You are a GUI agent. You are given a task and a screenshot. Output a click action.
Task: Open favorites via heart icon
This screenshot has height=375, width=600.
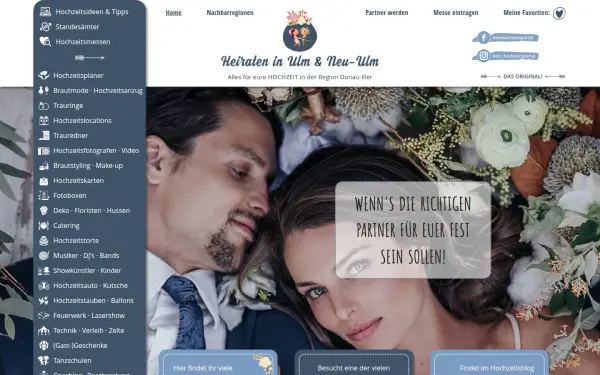559,13
